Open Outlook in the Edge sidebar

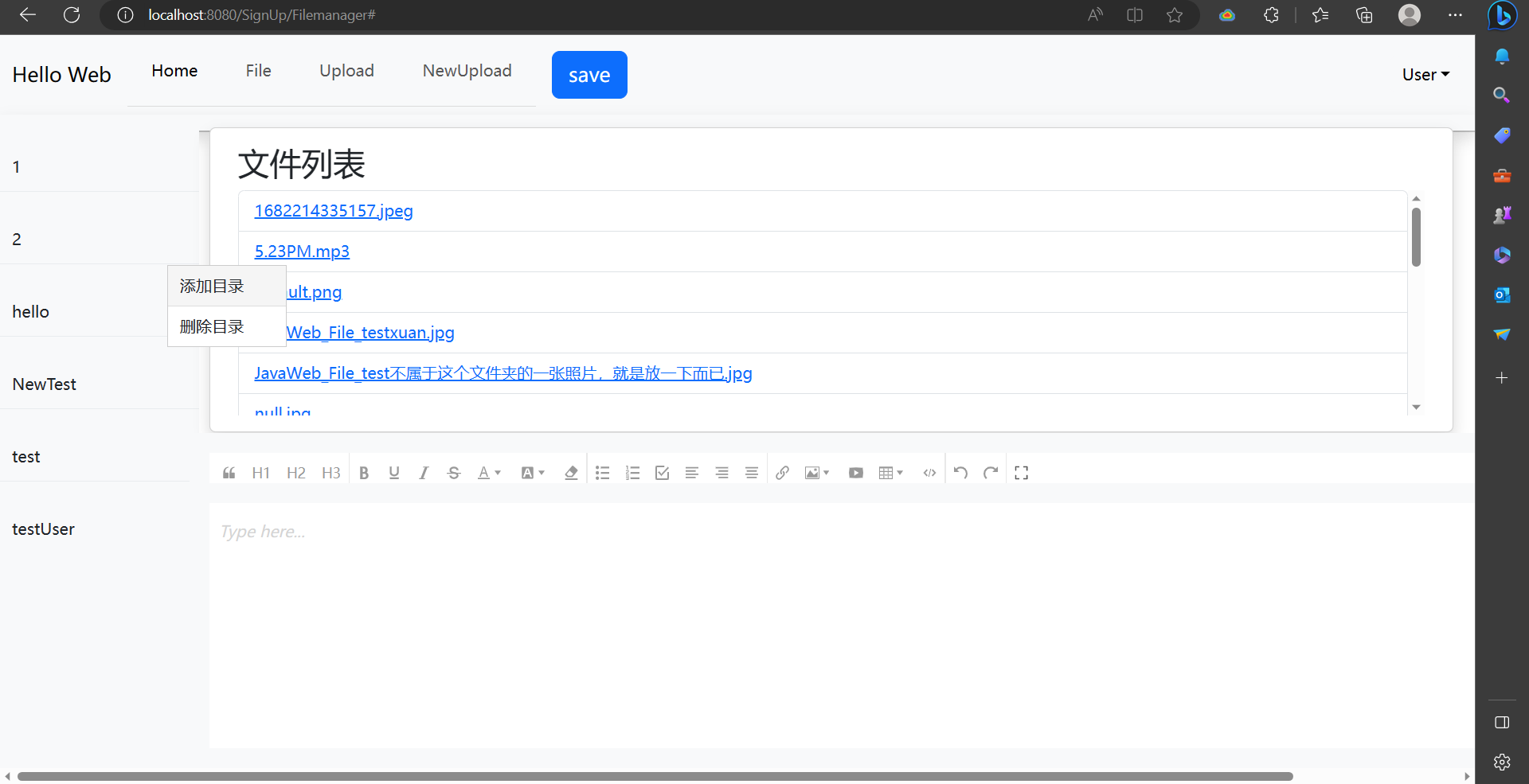pyautogui.click(x=1502, y=295)
